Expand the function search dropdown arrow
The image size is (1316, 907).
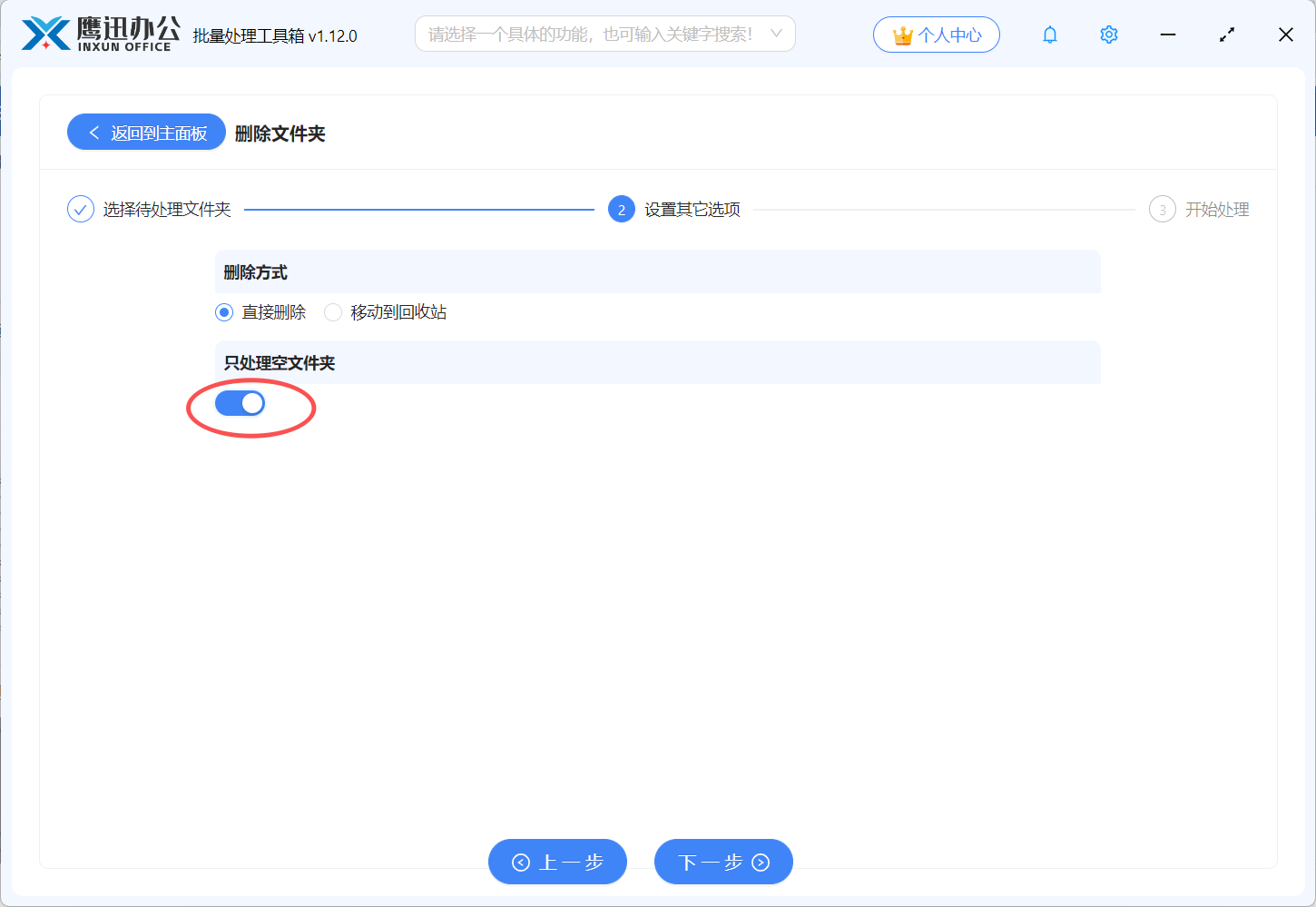(x=776, y=34)
